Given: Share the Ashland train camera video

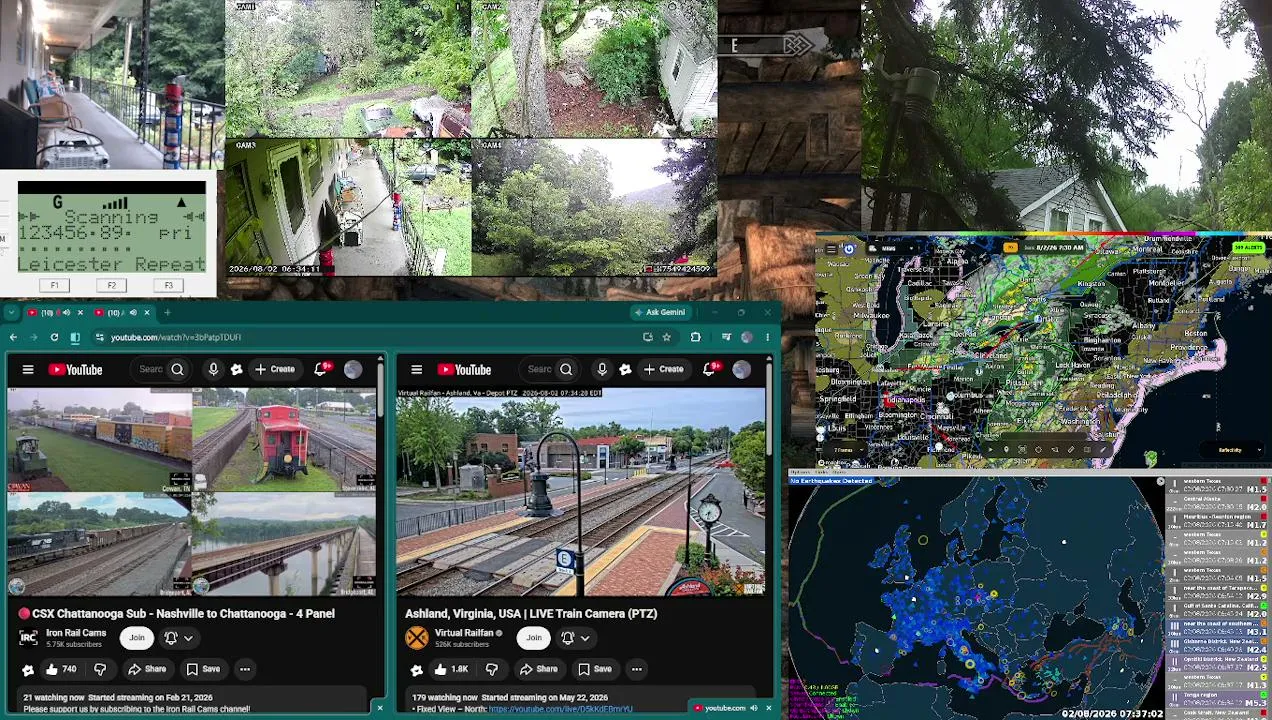Looking at the screenshot, I should [538, 669].
